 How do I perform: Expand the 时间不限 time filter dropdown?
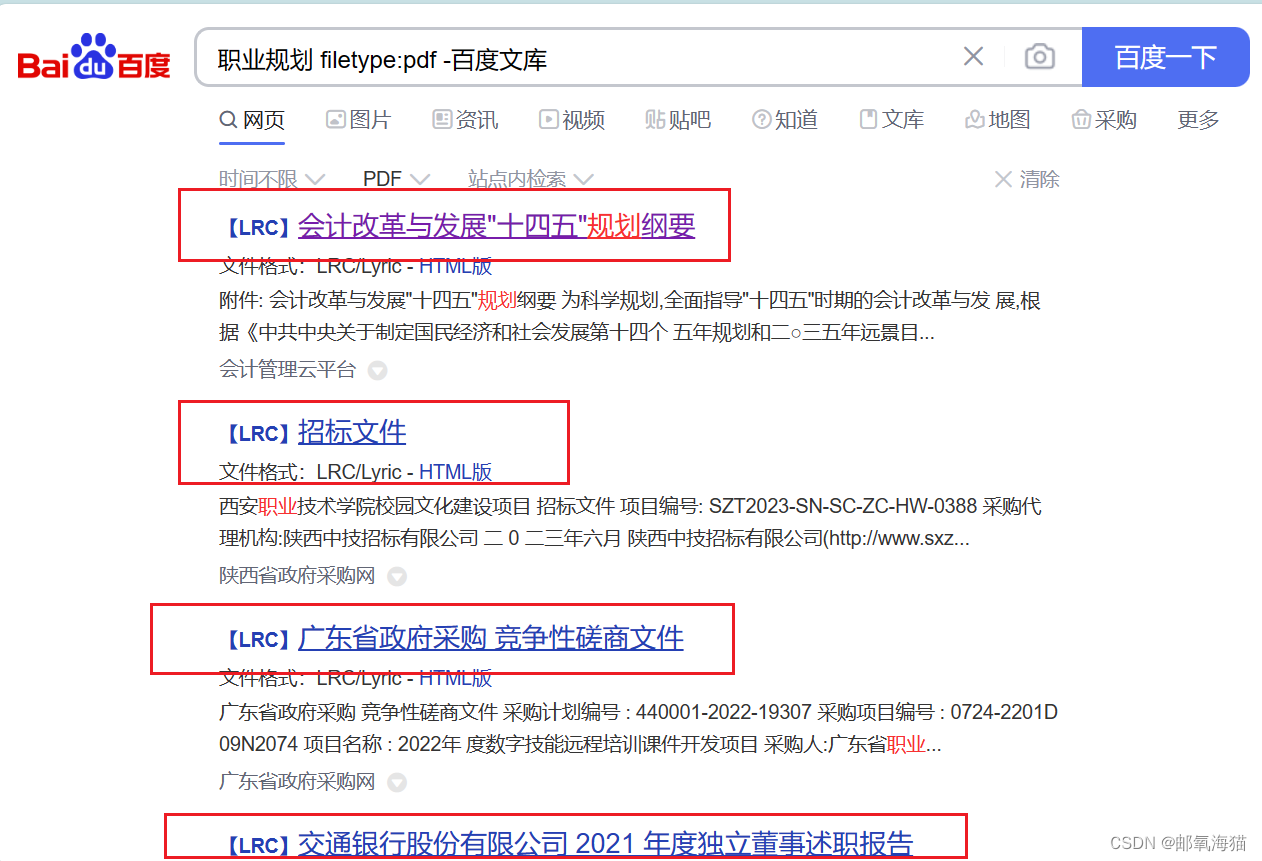click(x=272, y=179)
